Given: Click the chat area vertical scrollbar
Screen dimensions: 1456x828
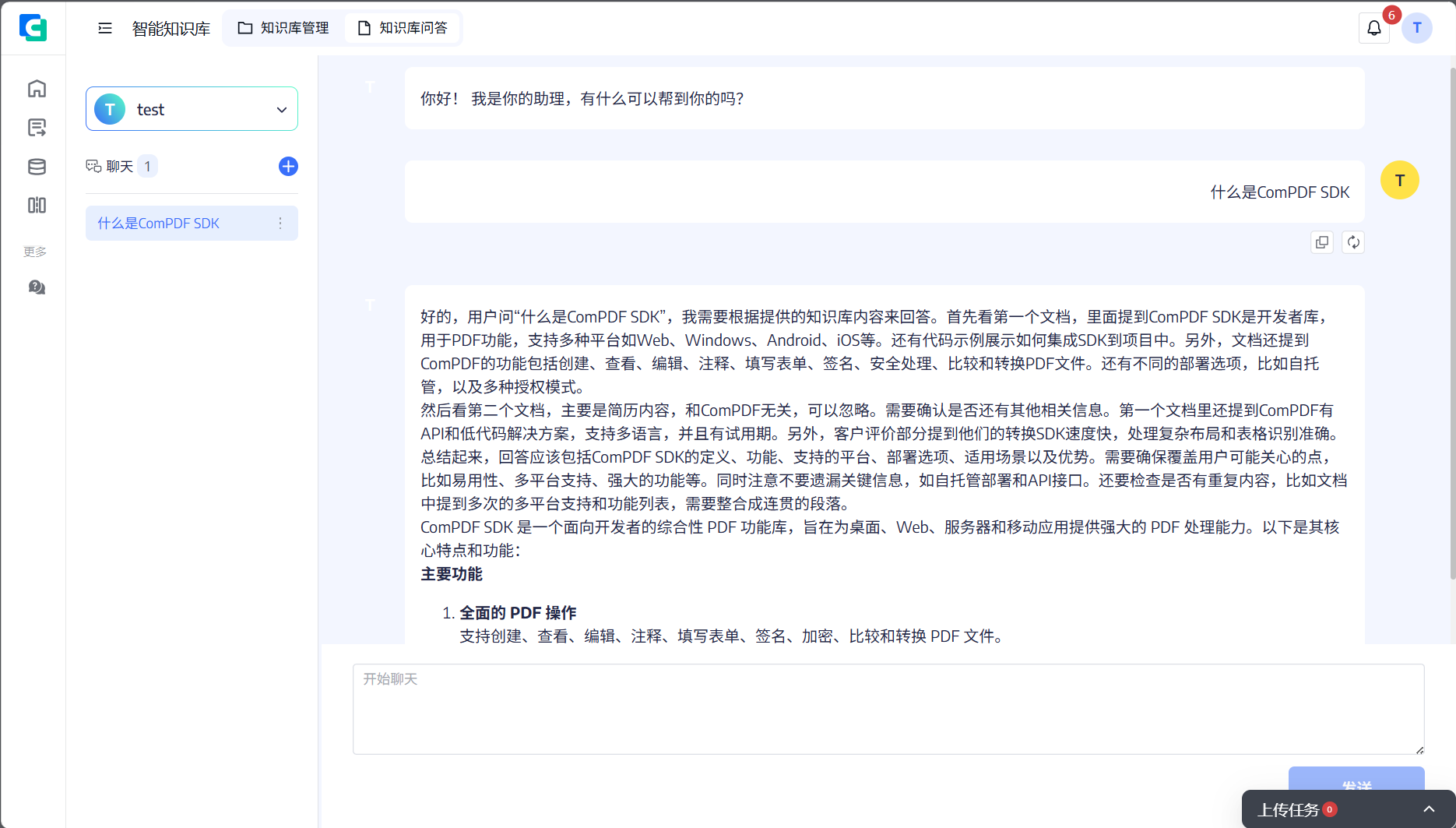Looking at the screenshot, I should click(x=1452, y=323).
